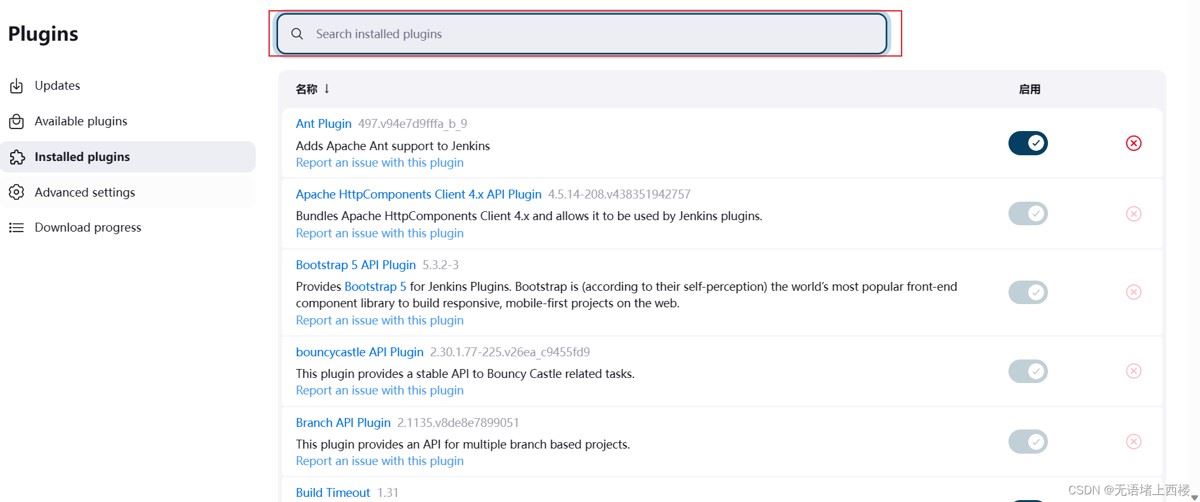Disable the Ant Plugin toggle
This screenshot has width=1200, height=502.
(1027, 143)
